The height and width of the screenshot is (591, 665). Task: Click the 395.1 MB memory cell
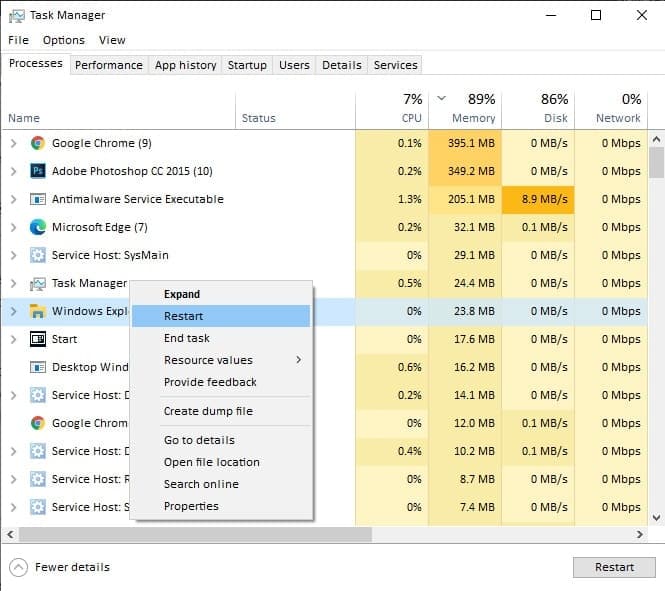point(465,143)
